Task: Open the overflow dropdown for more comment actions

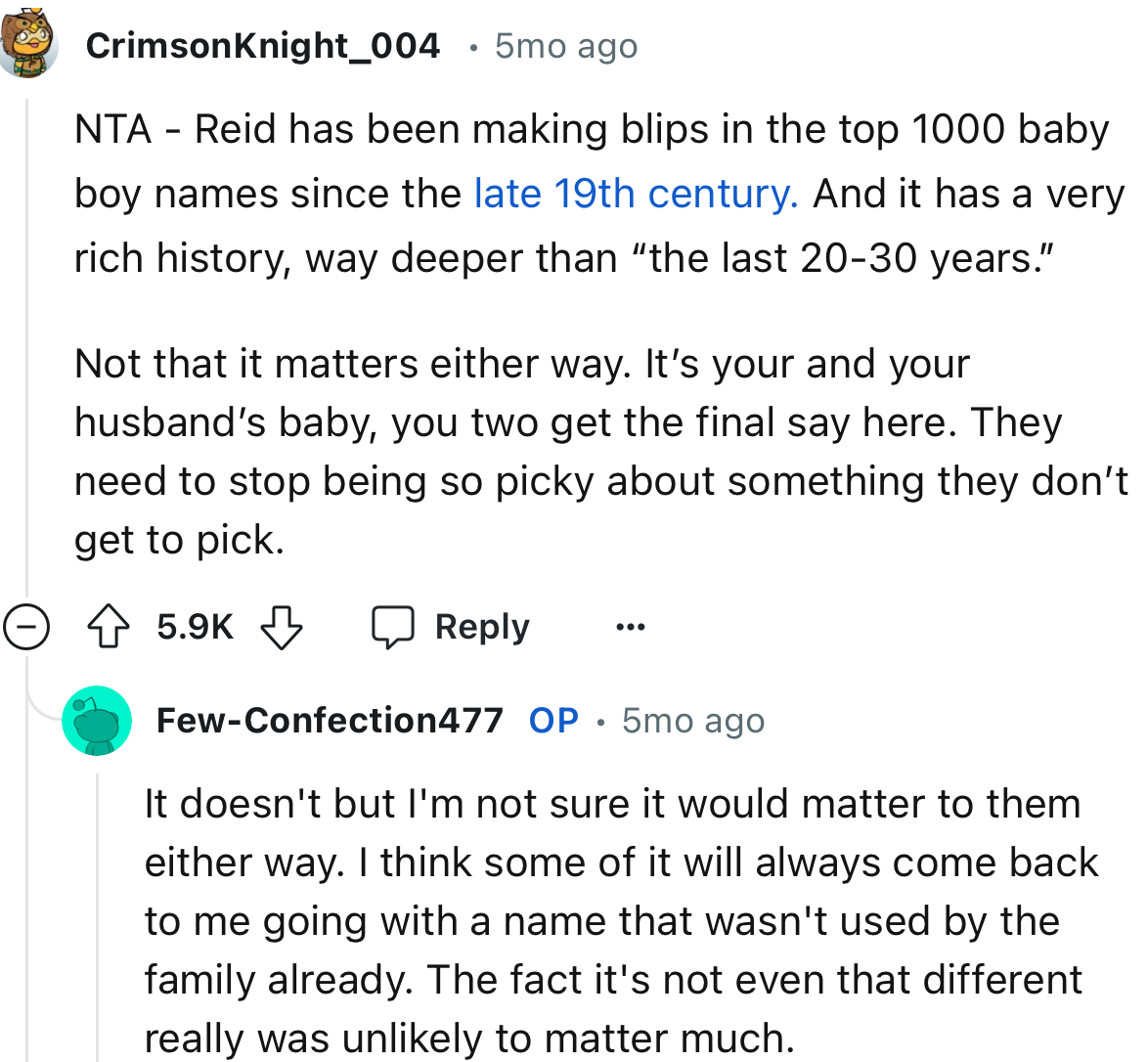Action: click(x=631, y=626)
